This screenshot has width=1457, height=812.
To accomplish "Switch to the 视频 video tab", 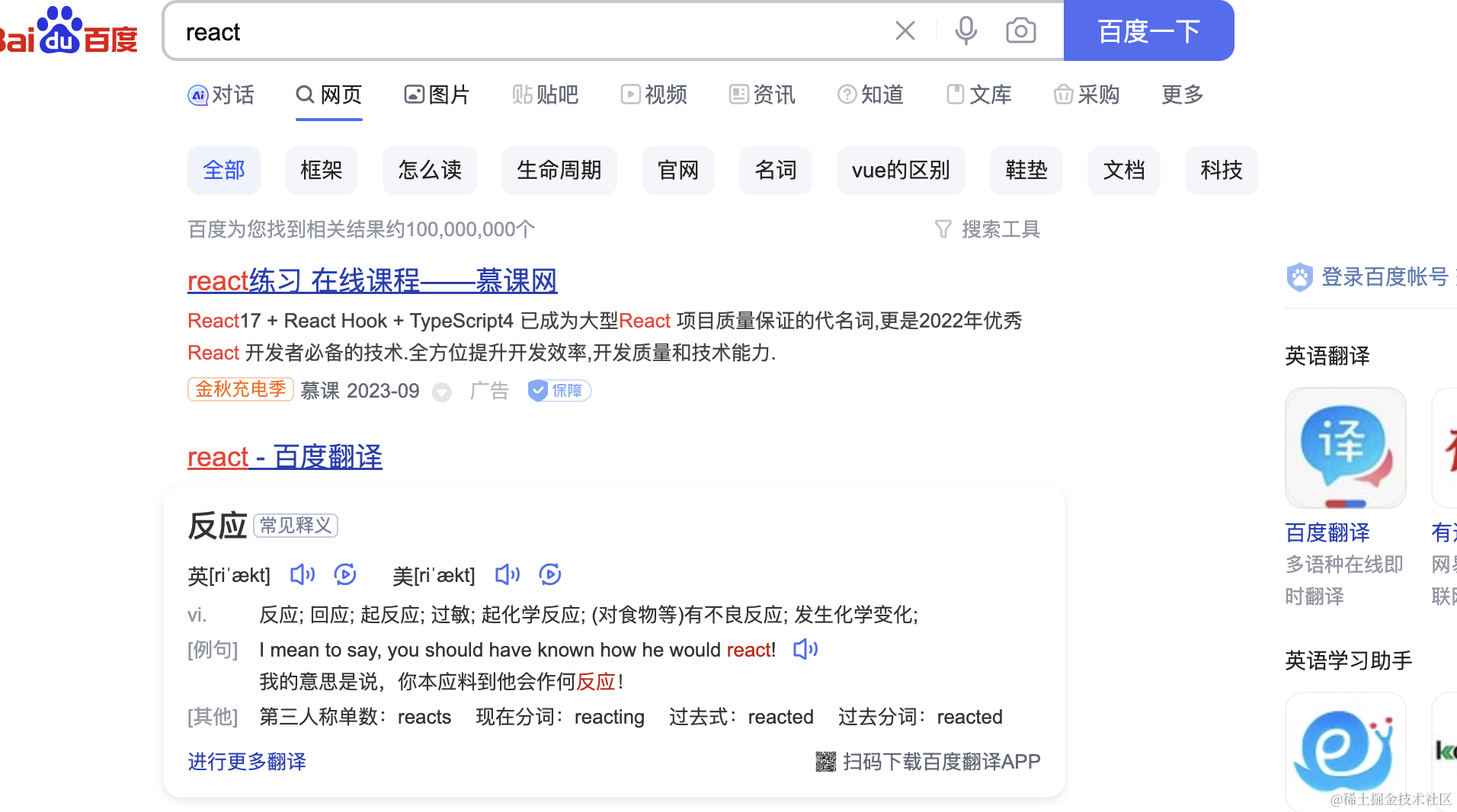I will click(654, 95).
